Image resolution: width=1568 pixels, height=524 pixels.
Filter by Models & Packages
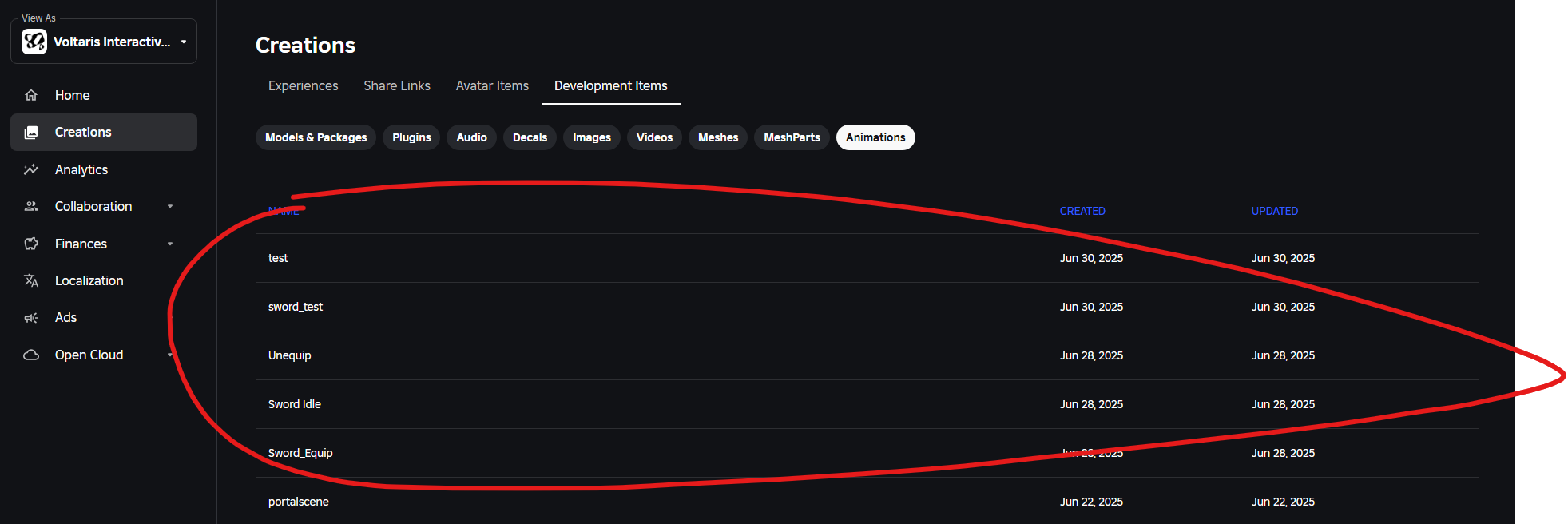tap(316, 137)
